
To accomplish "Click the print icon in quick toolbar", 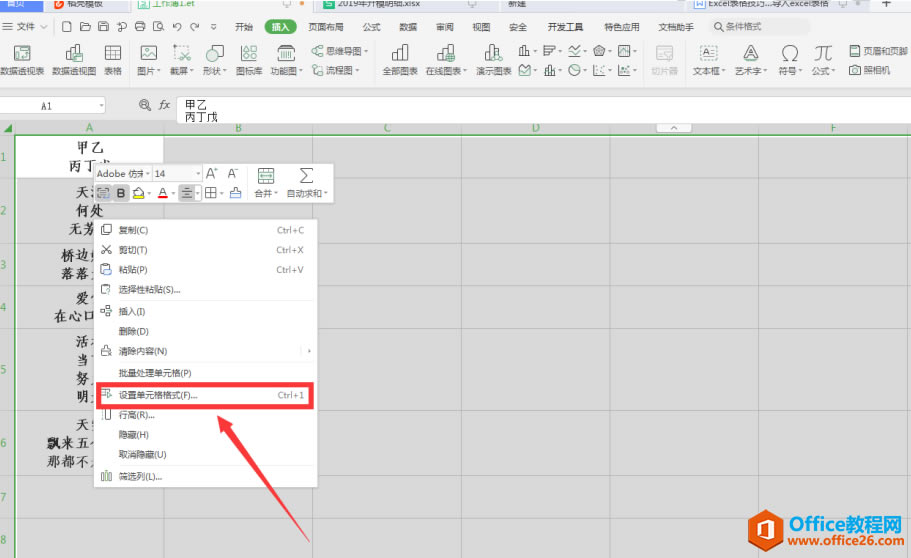I will [x=140, y=27].
